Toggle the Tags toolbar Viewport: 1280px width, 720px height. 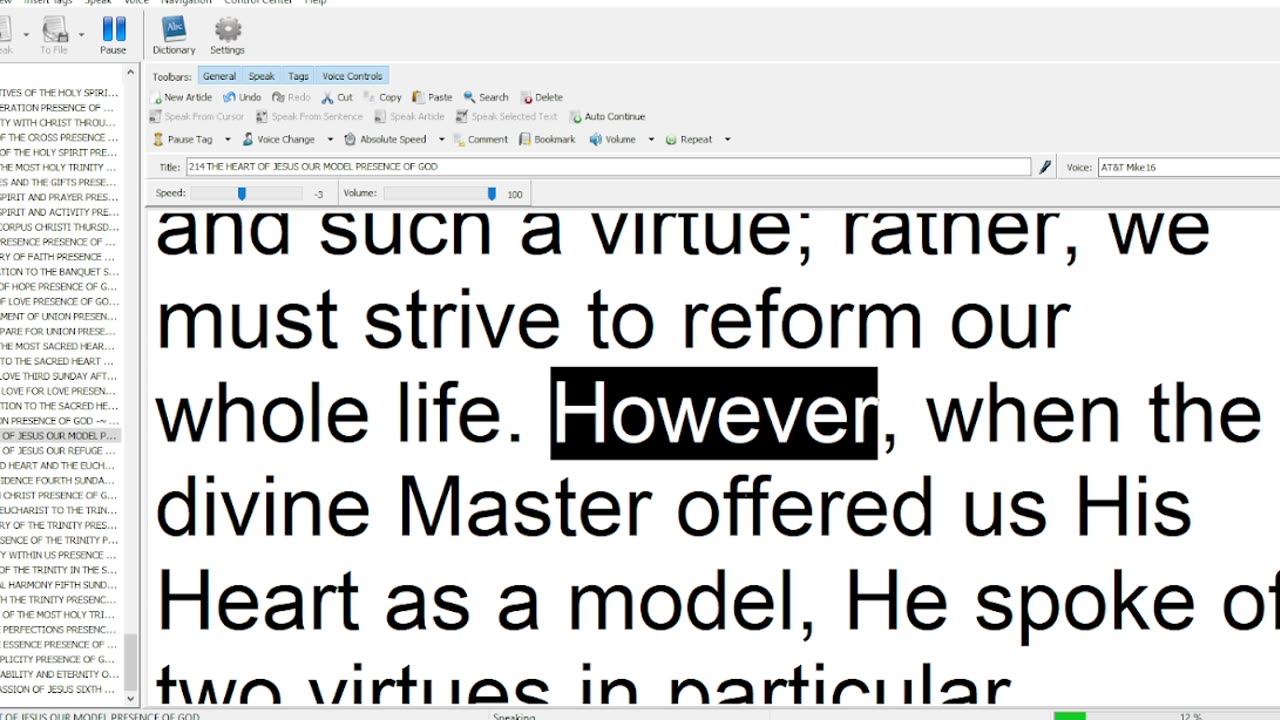(x=298, y=76)
